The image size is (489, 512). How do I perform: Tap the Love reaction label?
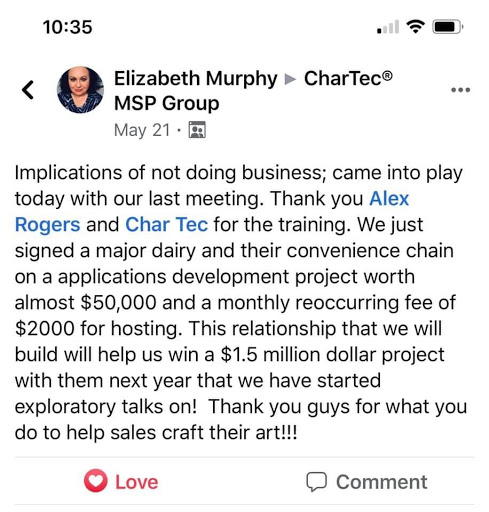pyautogui.click(x=137, y=482)
